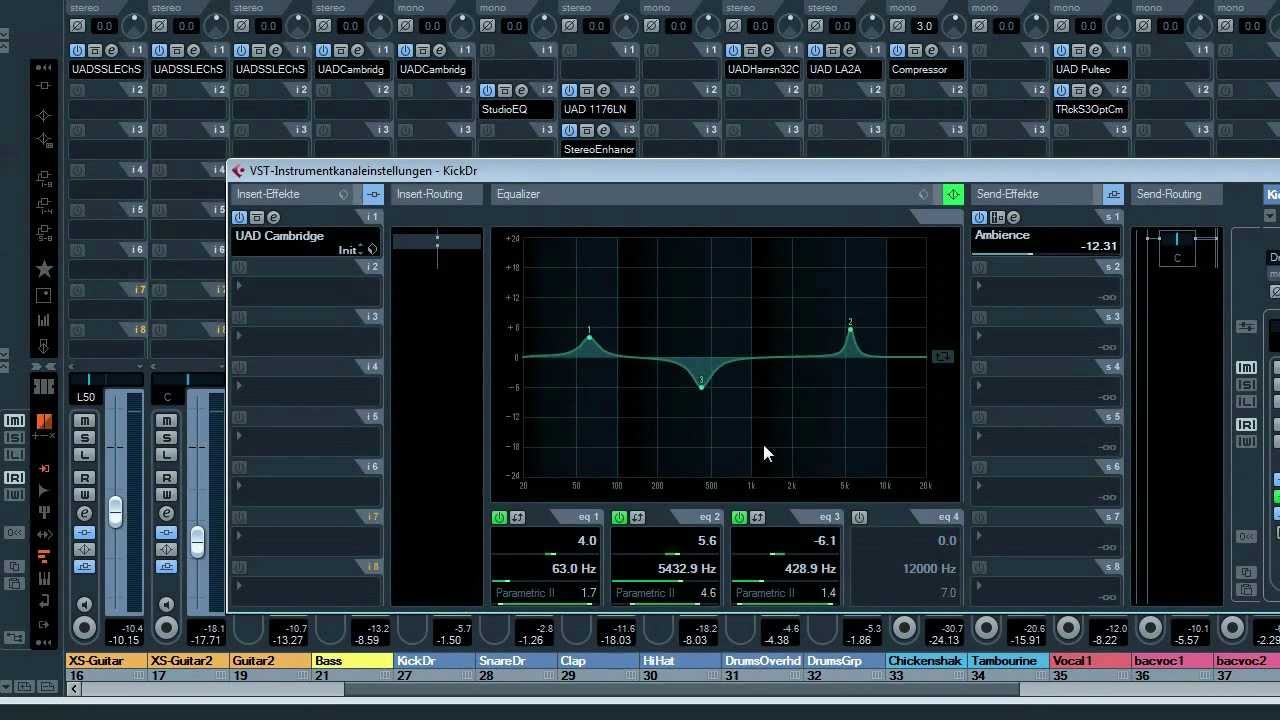The height and width of the screenshot is (720, 1280).
Task: Expand empty insert slot i2 plugin list
Action: point(238,286)
